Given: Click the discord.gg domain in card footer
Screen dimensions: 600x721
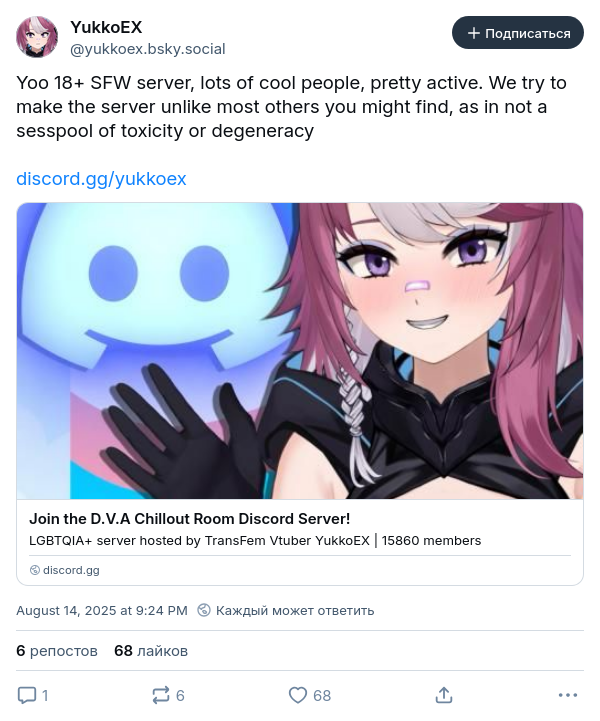Looking at the screenshot, I should (x=71, y=570).
